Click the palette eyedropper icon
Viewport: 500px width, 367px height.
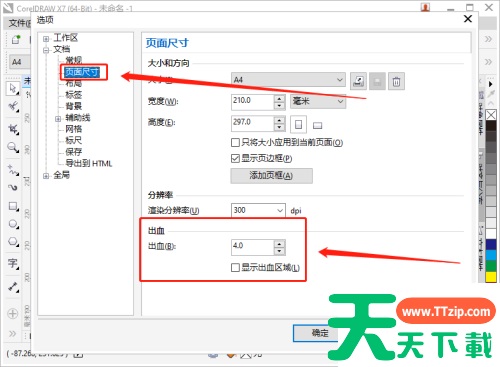pos(491,94)
